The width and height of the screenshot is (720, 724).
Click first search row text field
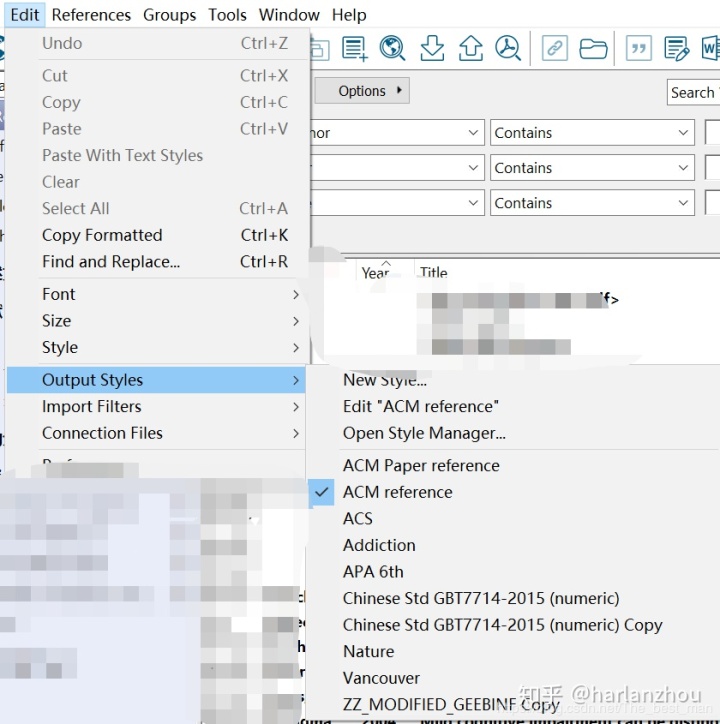(x=713, y=133)
